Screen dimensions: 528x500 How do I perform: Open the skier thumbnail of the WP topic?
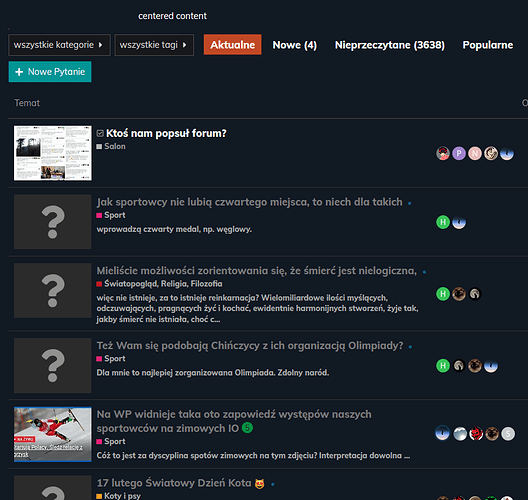click(53, 434)
